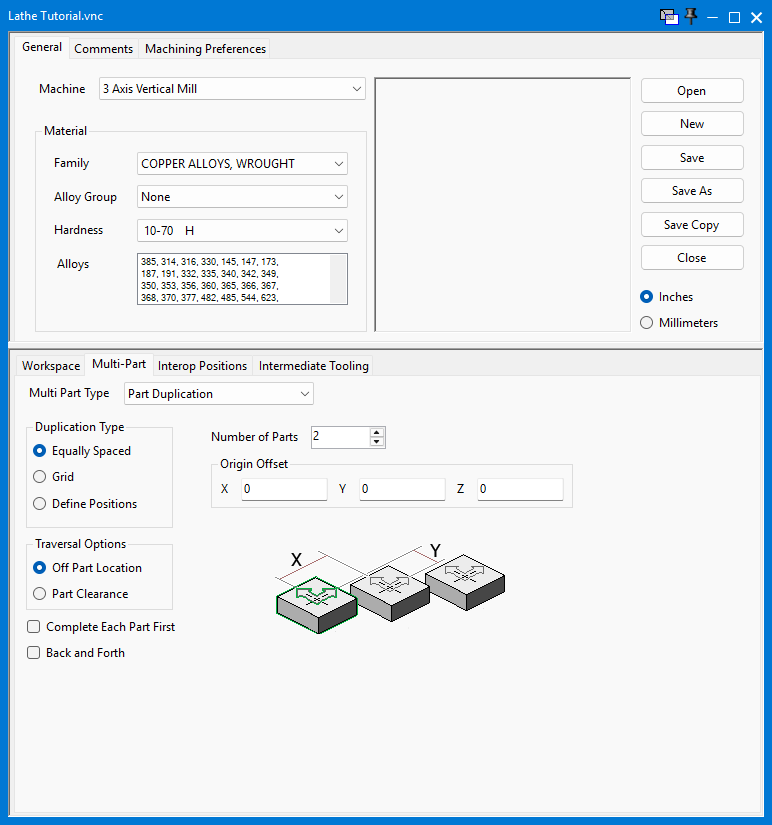This screenshot has width=772, height=825.
Task: Open the Intermediate Tooling tab
Action: tap(313, 366)
